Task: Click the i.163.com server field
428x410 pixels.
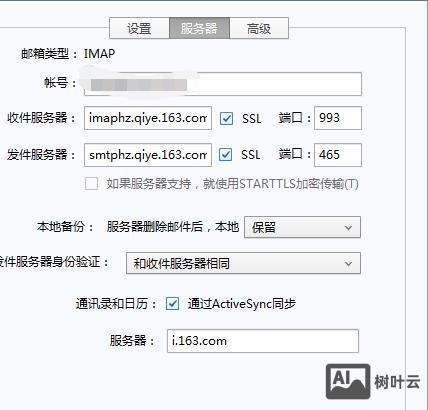Action: [x=263, y=341]
